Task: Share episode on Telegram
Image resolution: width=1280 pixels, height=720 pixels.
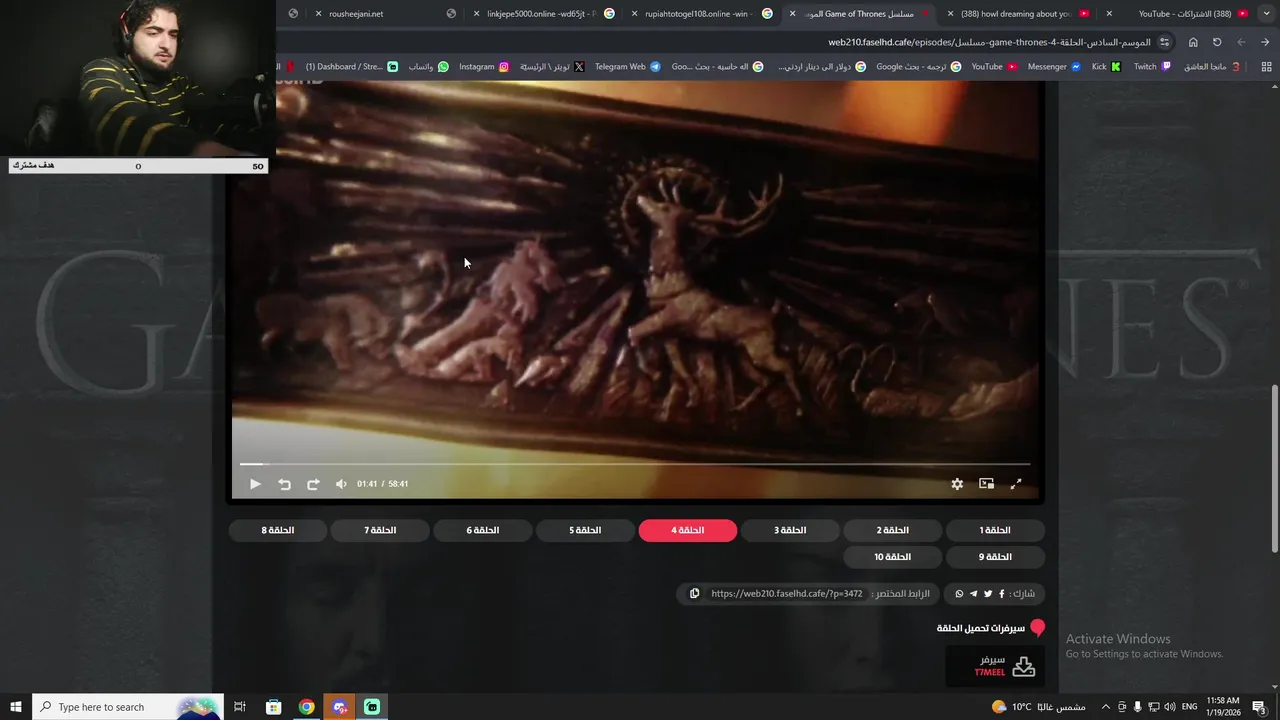Action: (974, 594)
